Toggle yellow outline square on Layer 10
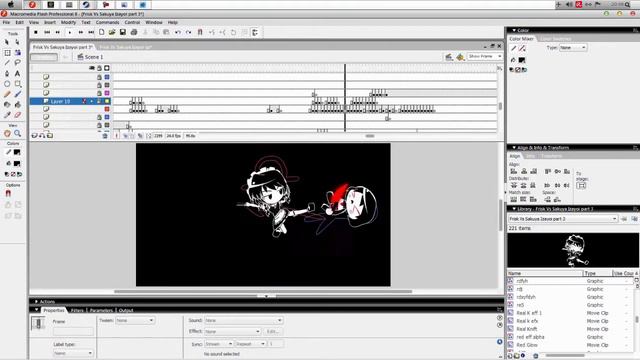This screenshot has width=640, height=360. point(107,101)
